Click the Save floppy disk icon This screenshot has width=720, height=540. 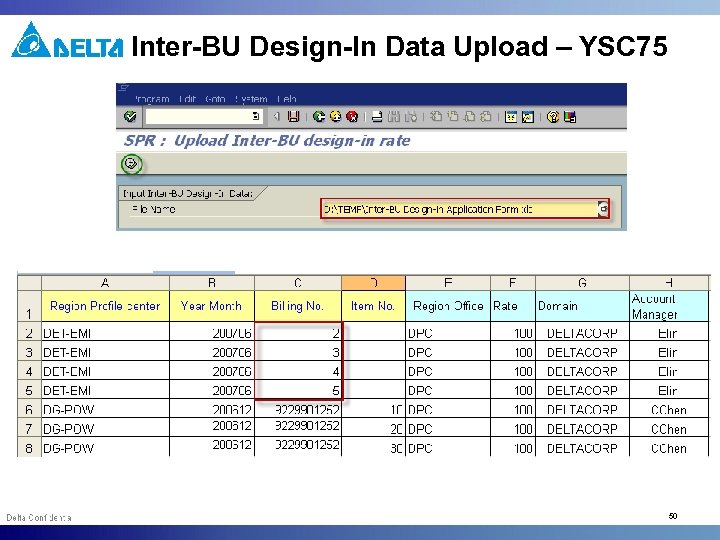point(293,117)
